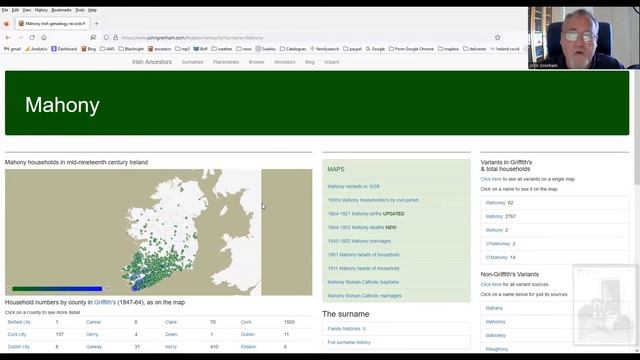
Task: Click the Griffith's link in the county heading
Action: pos(105,302)
